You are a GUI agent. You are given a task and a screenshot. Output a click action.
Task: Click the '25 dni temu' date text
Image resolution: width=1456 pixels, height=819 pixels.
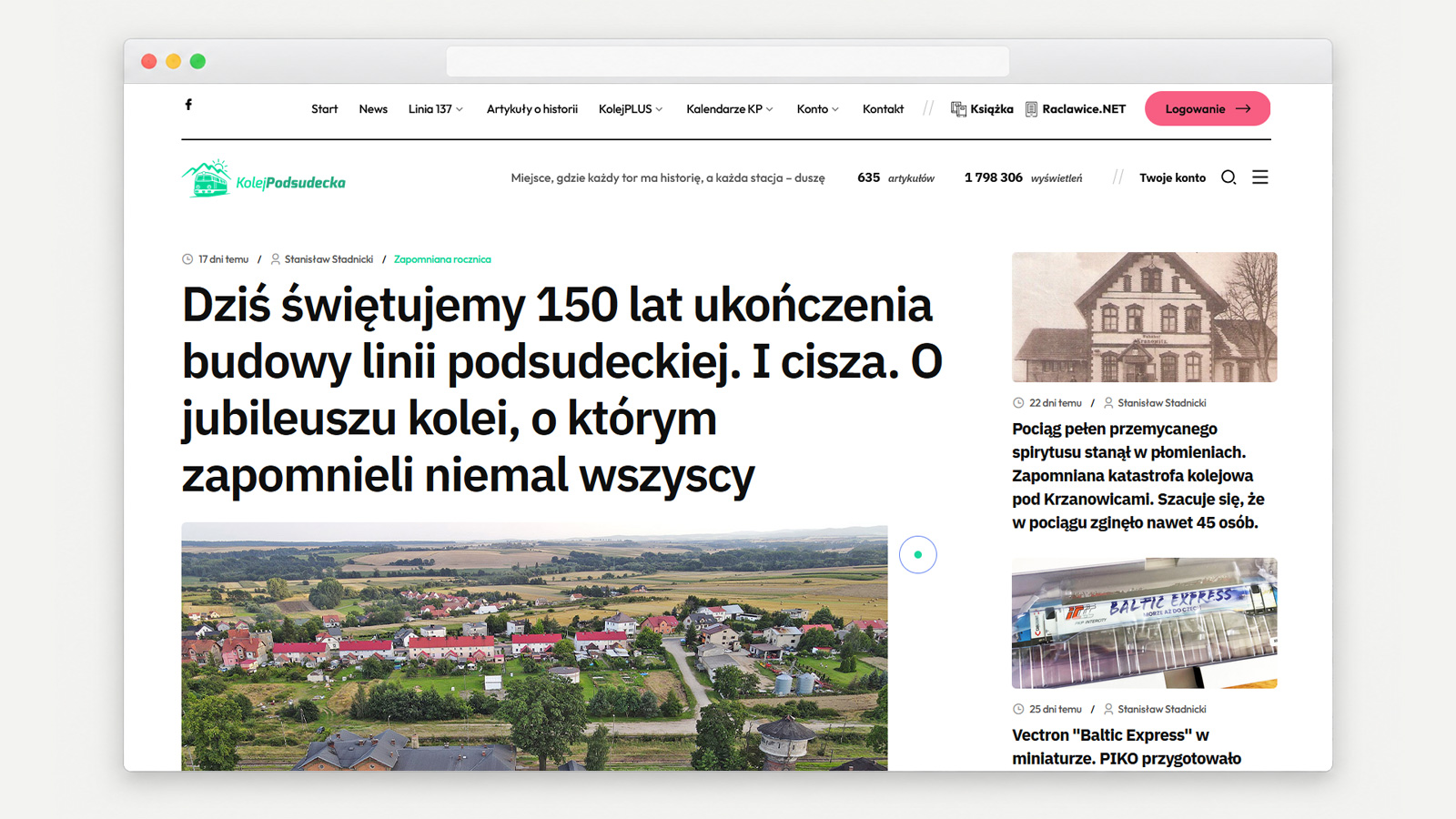click(x=1056, y=709)
